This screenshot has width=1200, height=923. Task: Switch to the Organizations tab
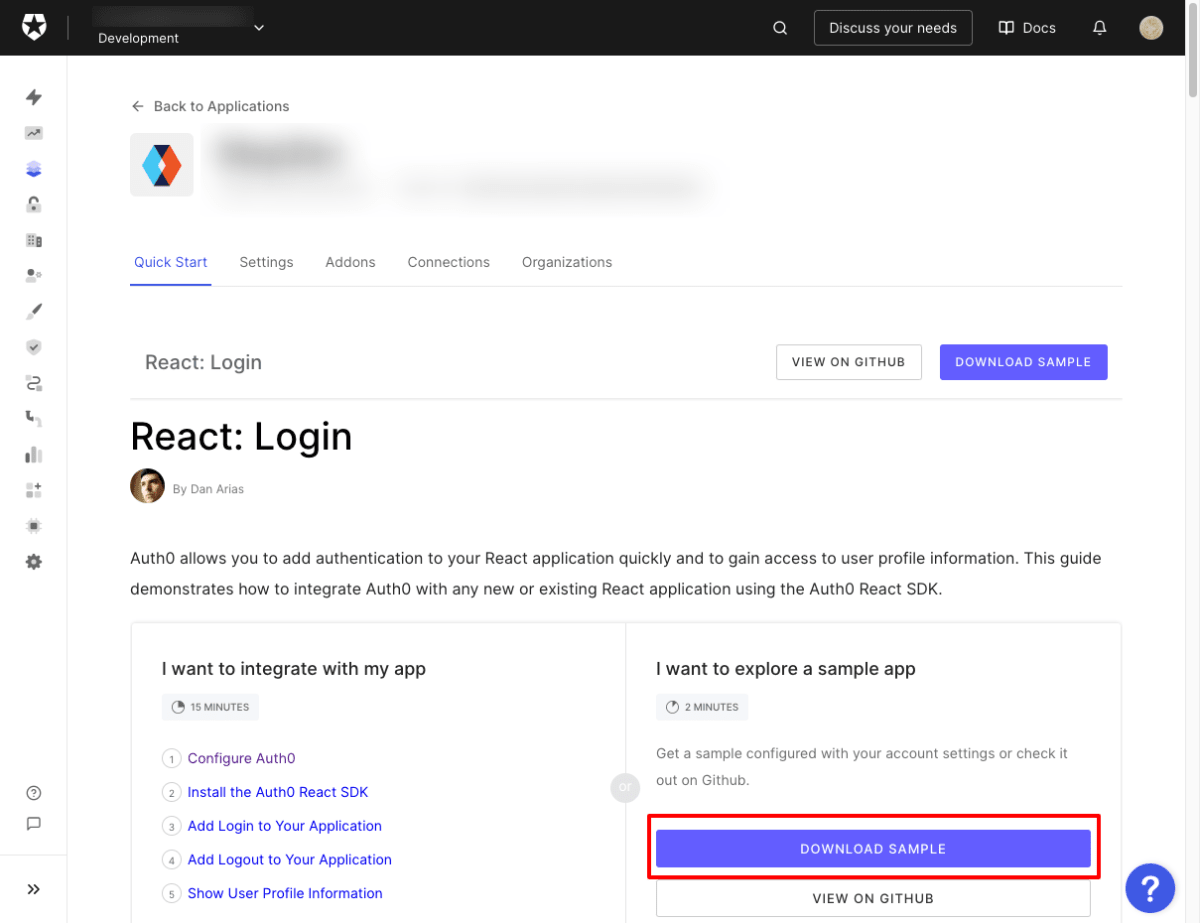click(x=567, y=262)
